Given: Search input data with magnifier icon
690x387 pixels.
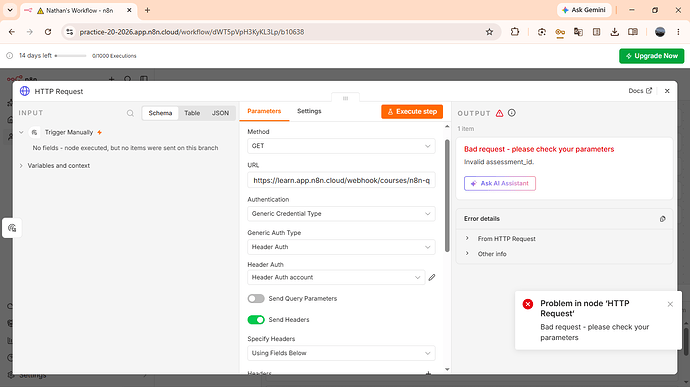Looking at the screenshot, I should point(130,113).
